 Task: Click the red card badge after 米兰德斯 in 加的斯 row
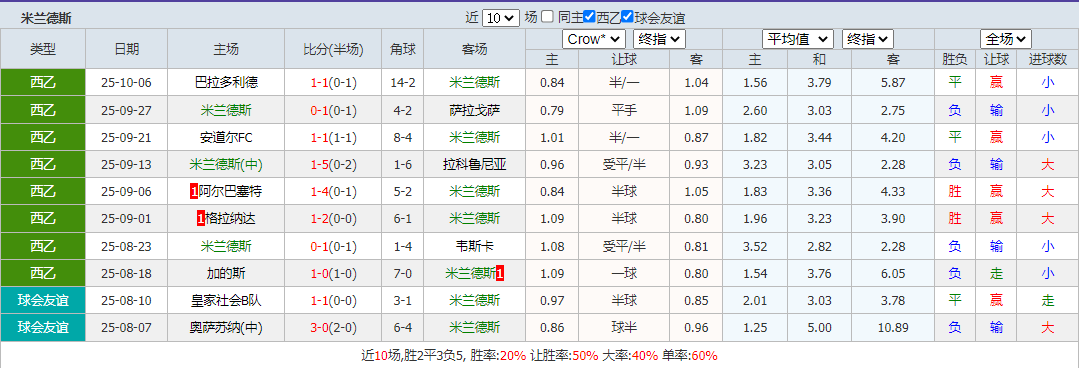500,274
